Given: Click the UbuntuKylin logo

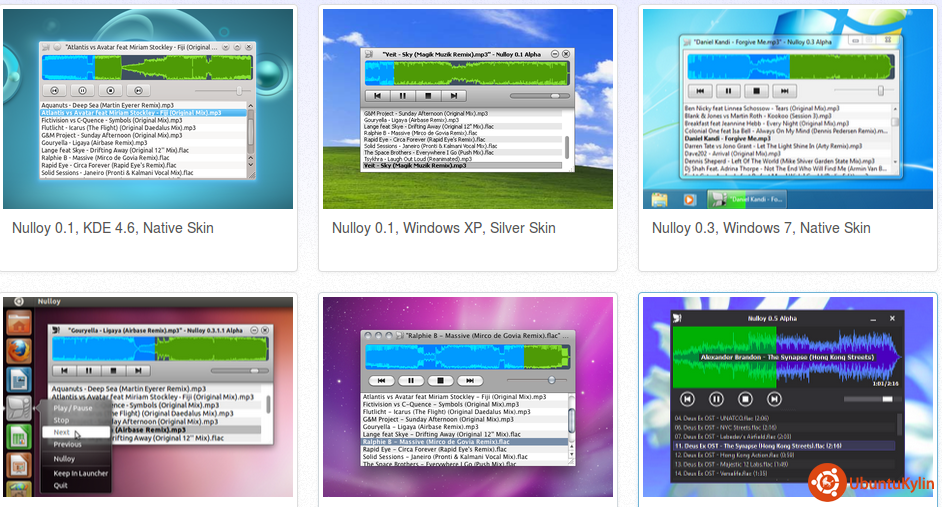Looking at the screenshot, I should [827, 482].
